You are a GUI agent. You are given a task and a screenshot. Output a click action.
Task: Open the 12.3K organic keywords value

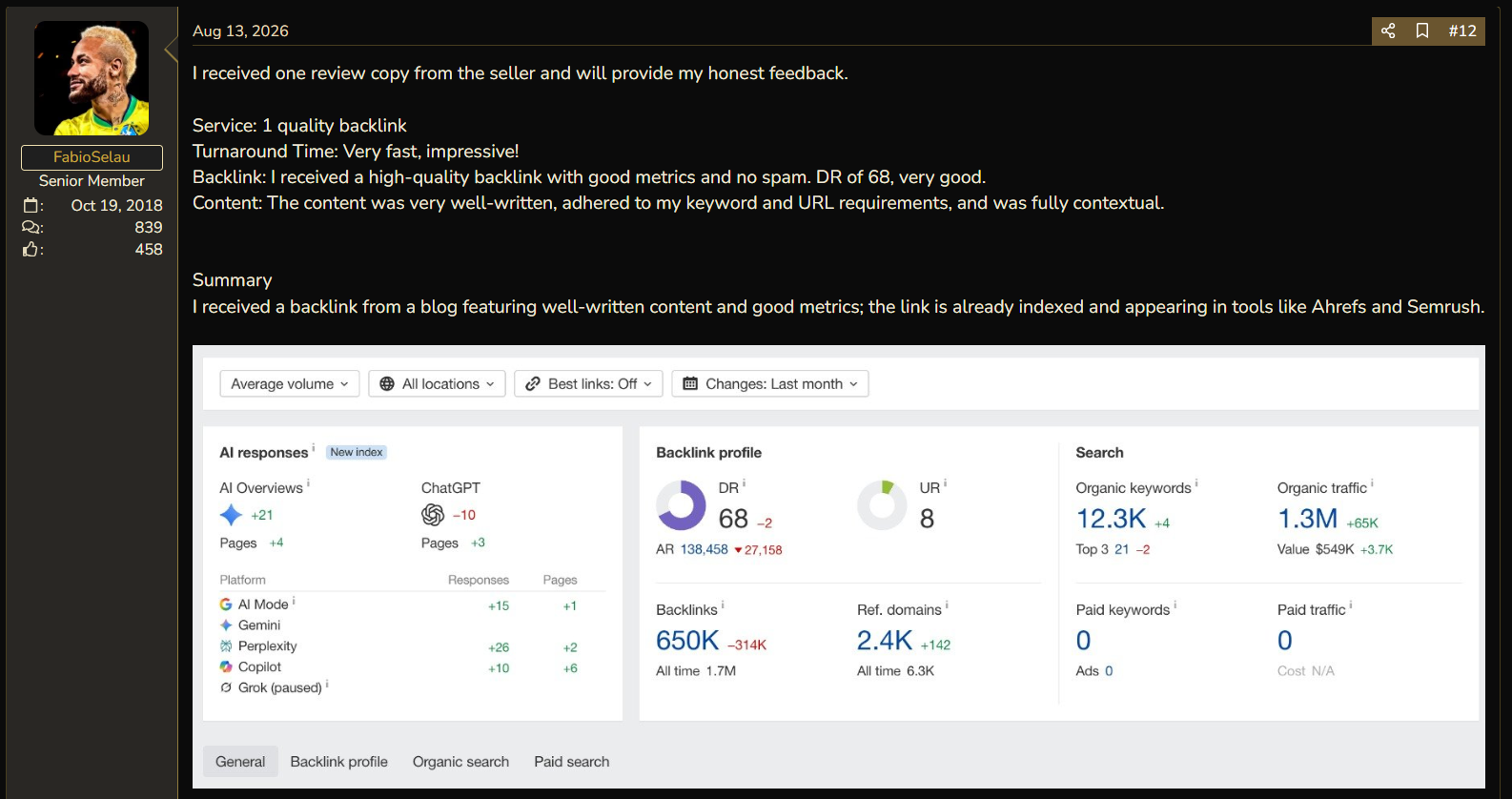pos(1112,519)
